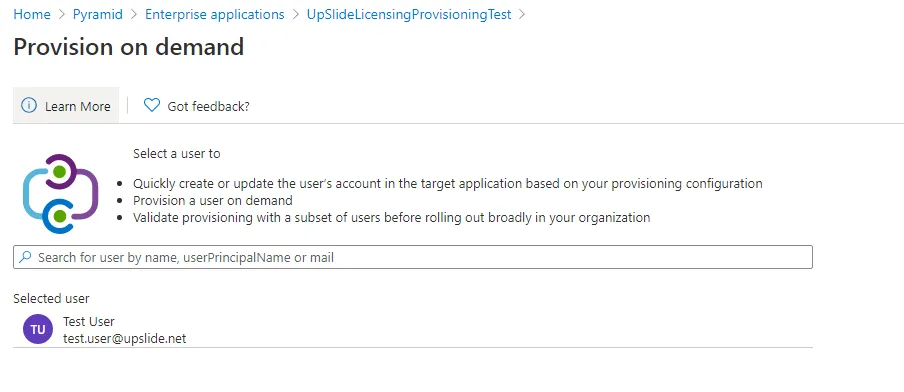The image size is (904, 392).
Task: Click the chevron after Enterprise applications breadcrumb
Action: point(296,14)
